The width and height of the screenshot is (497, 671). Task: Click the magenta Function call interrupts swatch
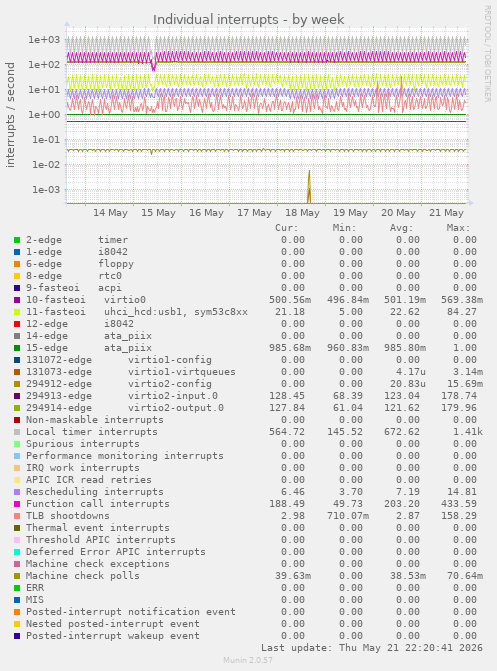(17, 504)
